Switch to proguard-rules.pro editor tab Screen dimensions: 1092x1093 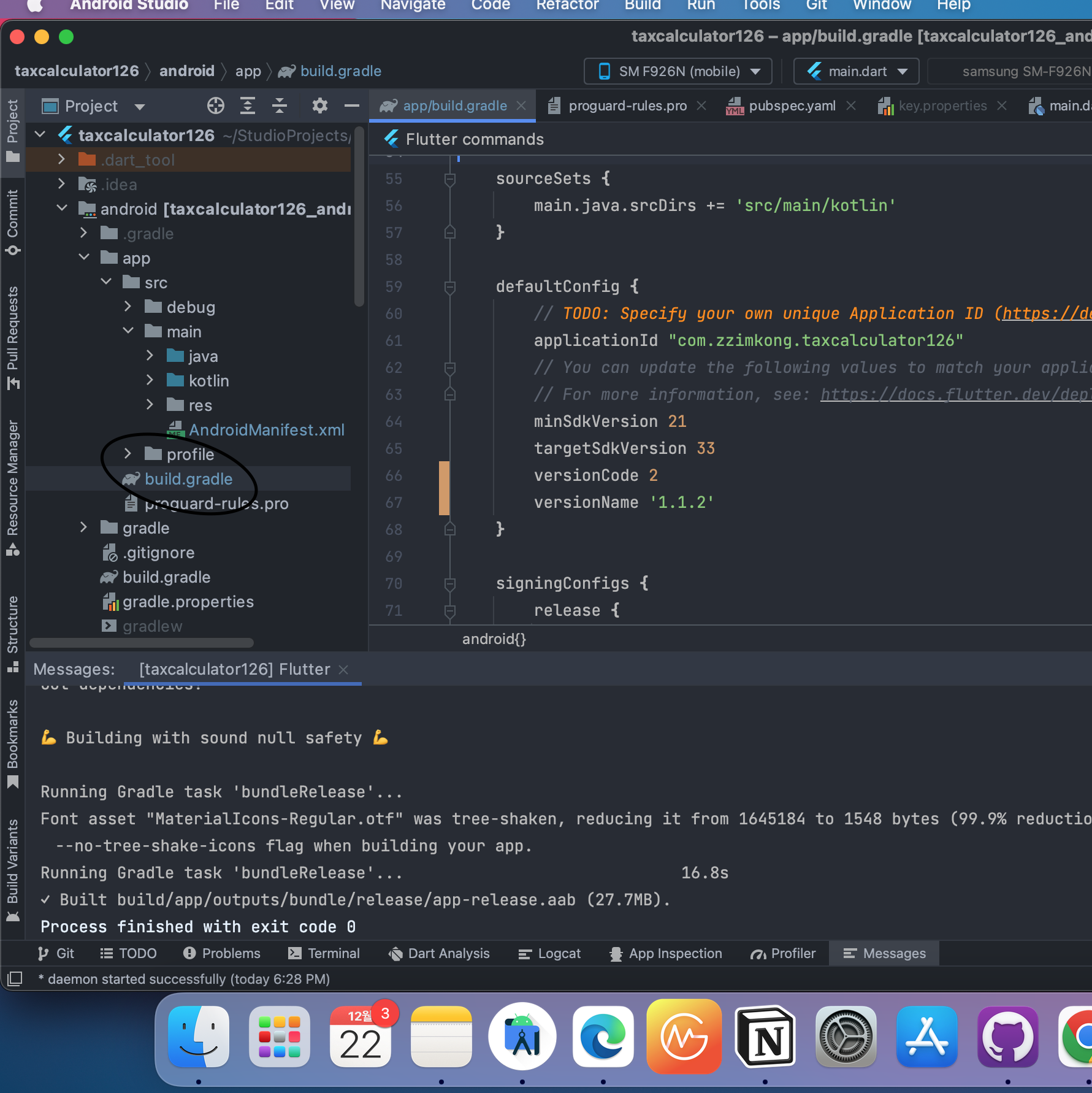(627, 106)
